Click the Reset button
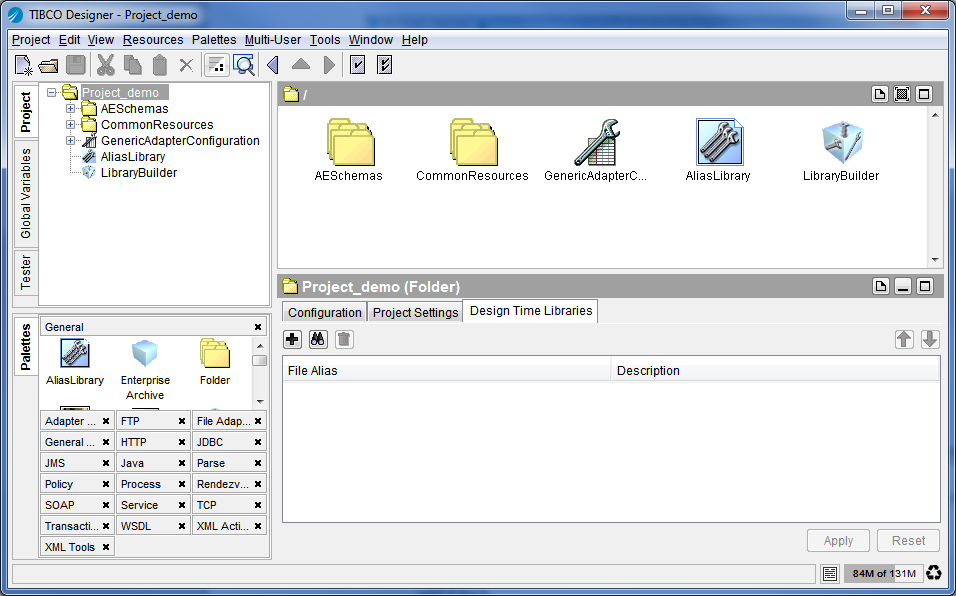 point(908,541)
